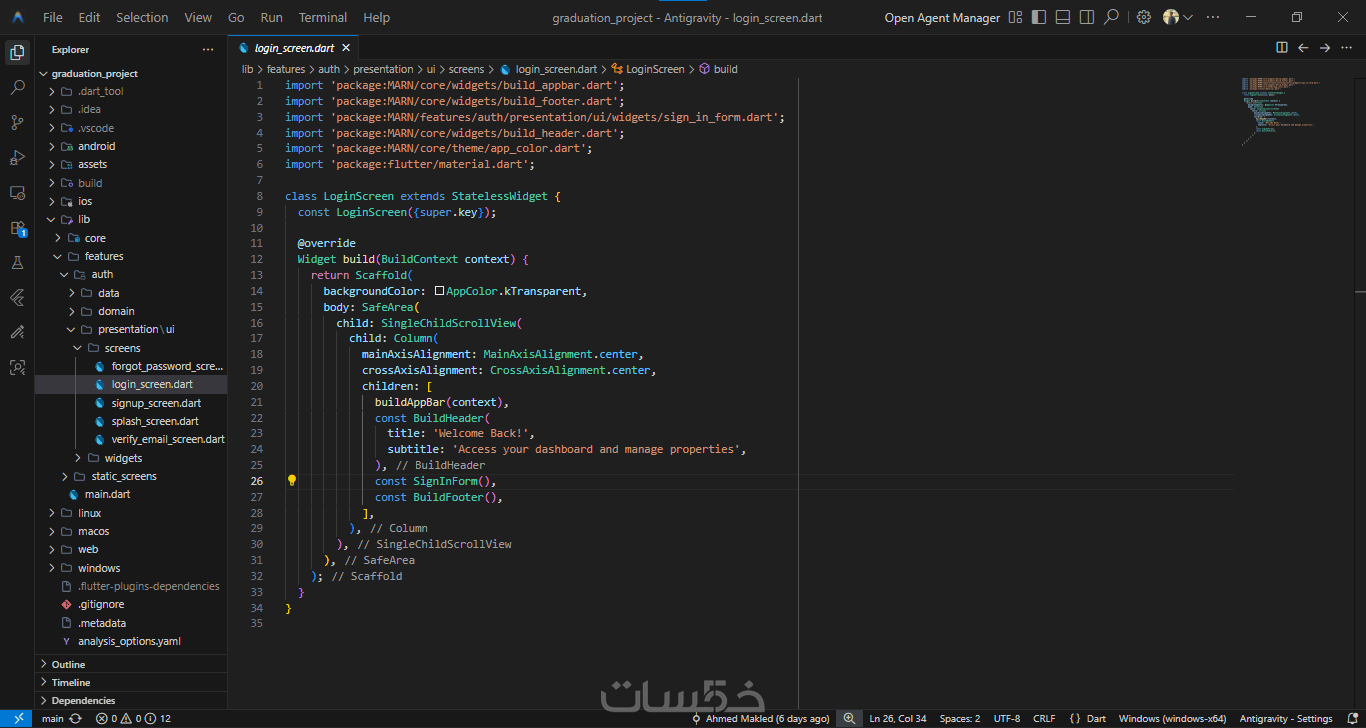The image size is (1366, 728).
Task: Expand the Outline section
Action: tap(131, 664)
